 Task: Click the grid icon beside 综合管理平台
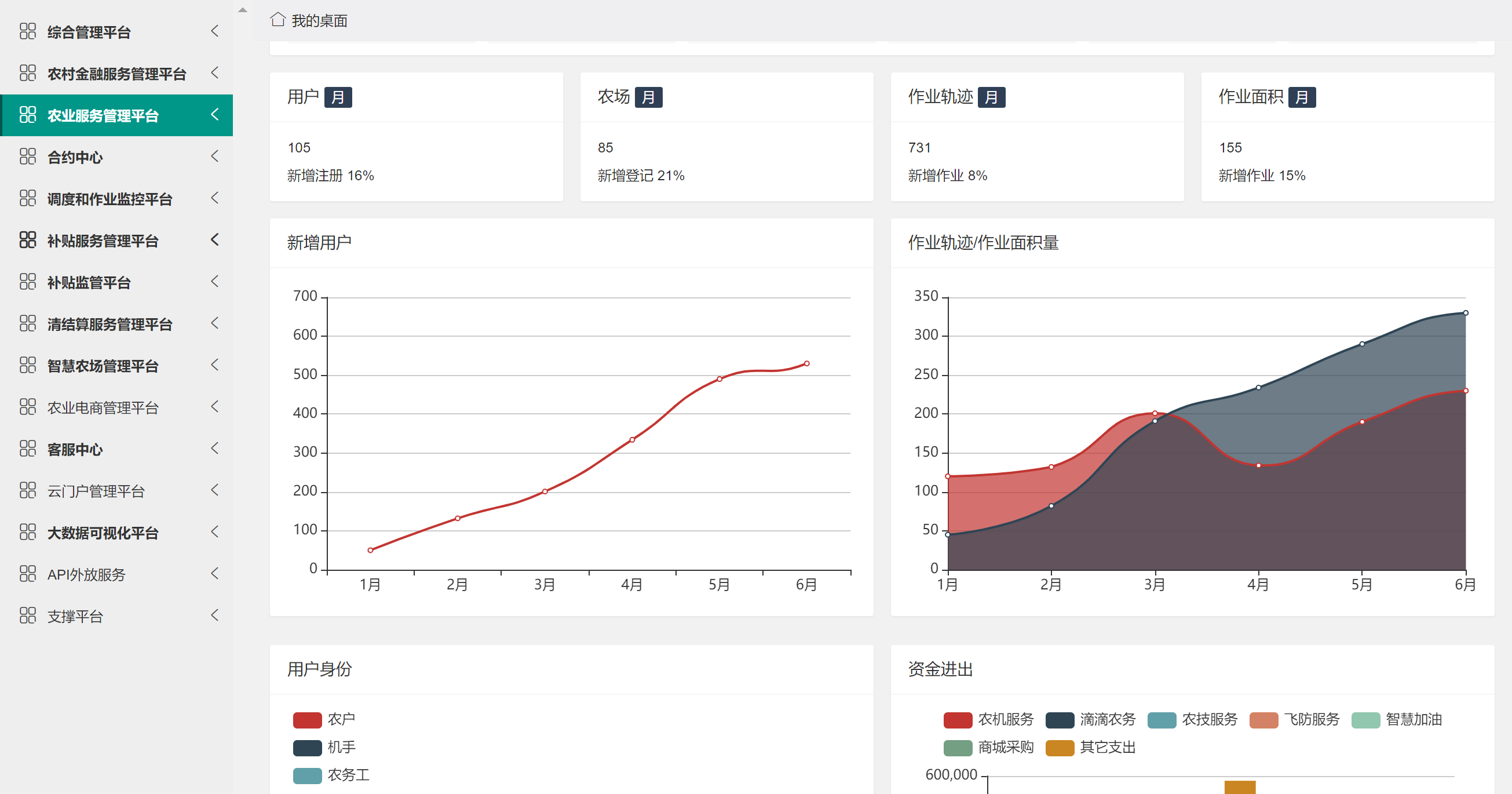[x=28, y=31]
